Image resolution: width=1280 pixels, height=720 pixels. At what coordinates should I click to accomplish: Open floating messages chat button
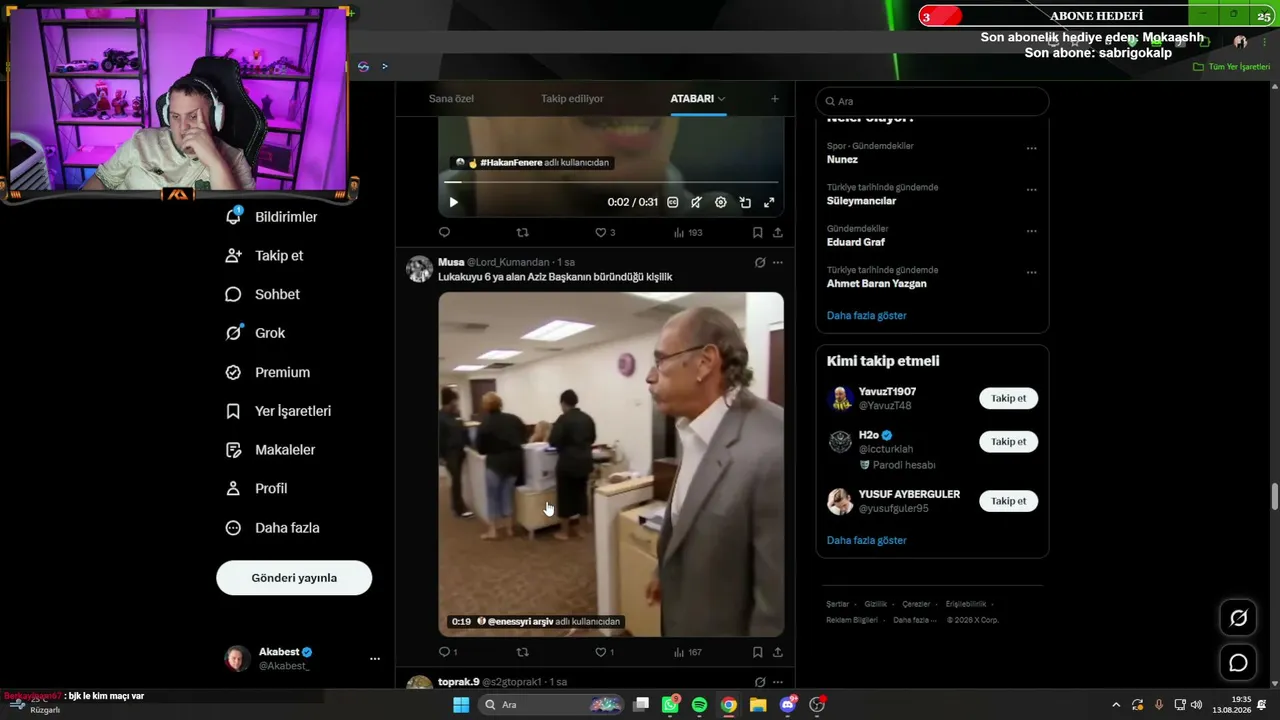[x=1238, y=663]
